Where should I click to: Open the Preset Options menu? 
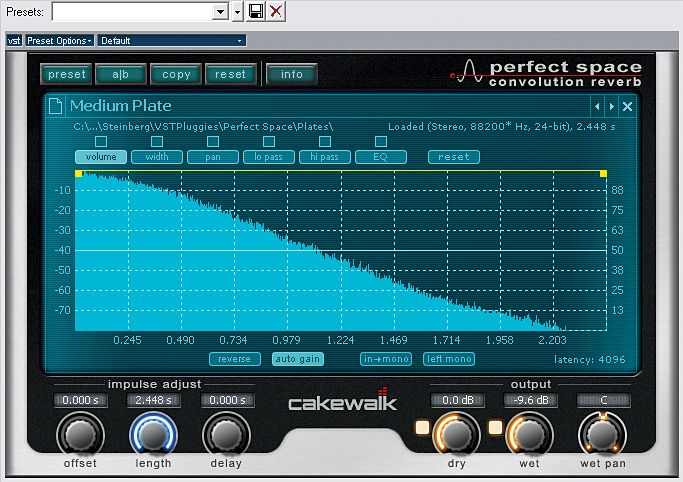59,40
